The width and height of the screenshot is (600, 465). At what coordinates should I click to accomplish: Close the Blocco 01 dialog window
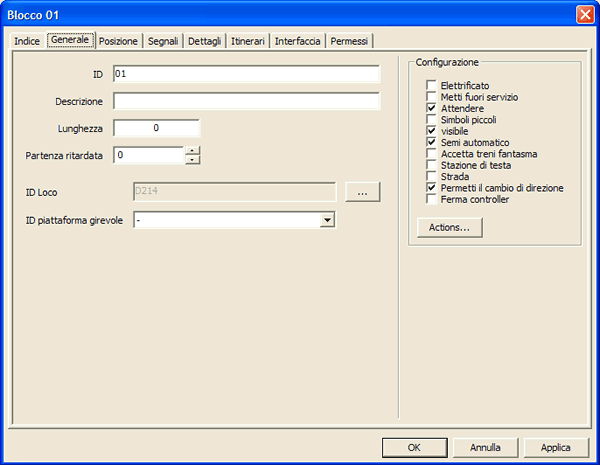point(584,13)
